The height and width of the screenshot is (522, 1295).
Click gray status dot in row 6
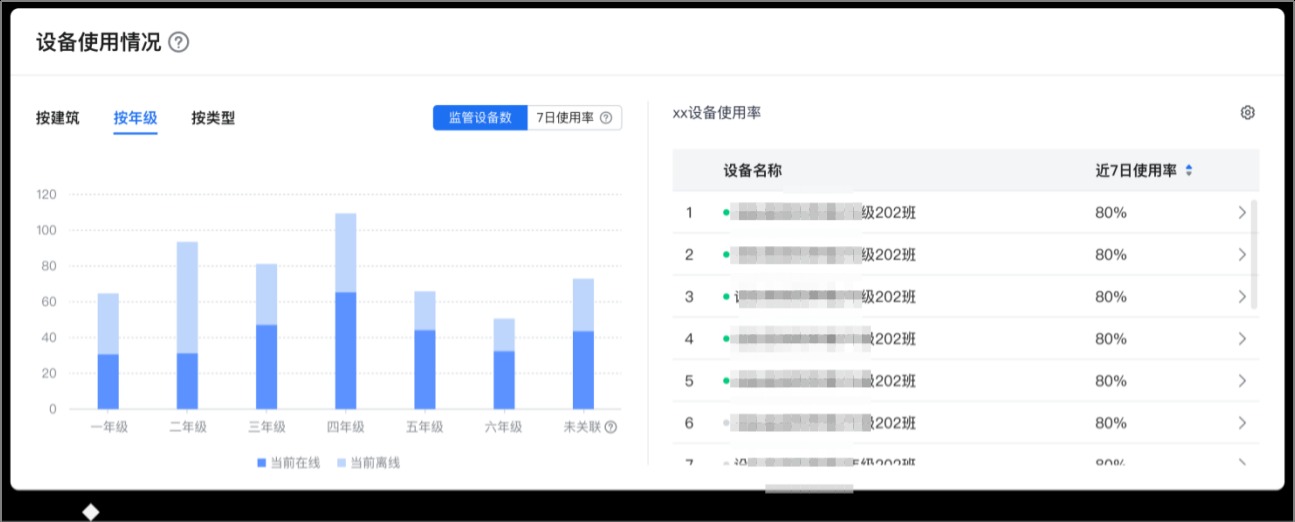[725, 423]
